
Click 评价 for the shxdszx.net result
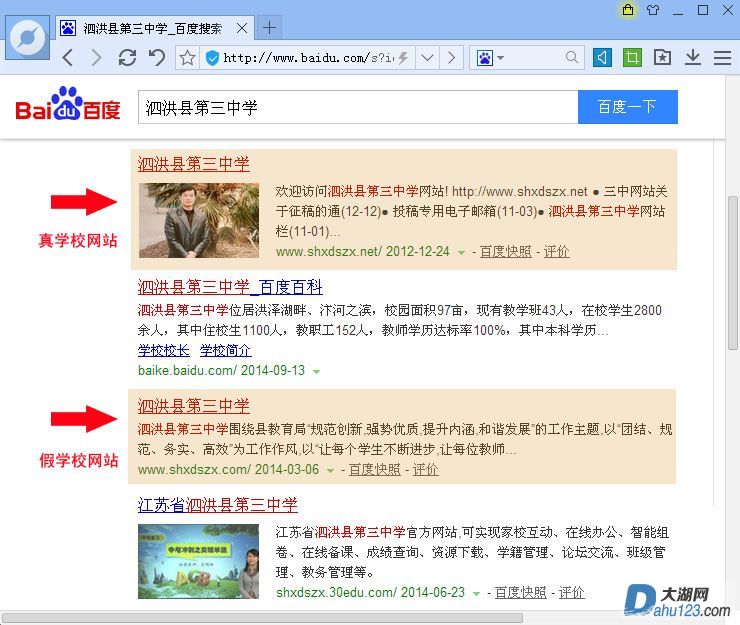point(556,252)
